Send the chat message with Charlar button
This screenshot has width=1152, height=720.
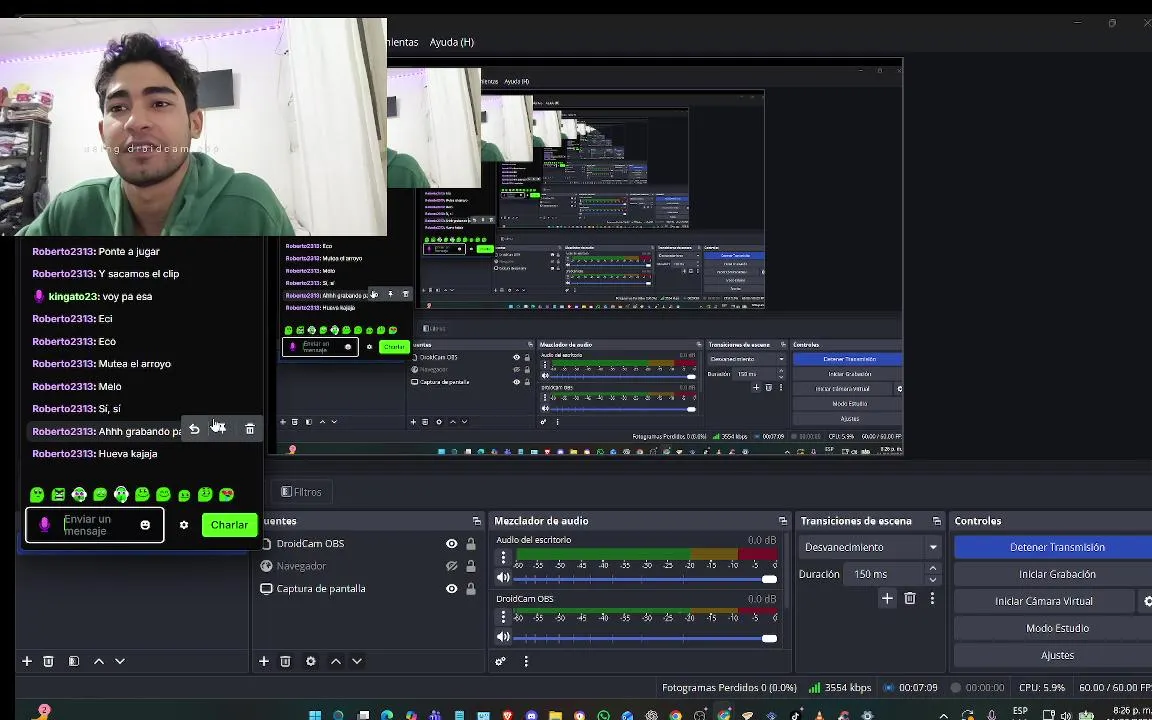(x=229, y=525)
